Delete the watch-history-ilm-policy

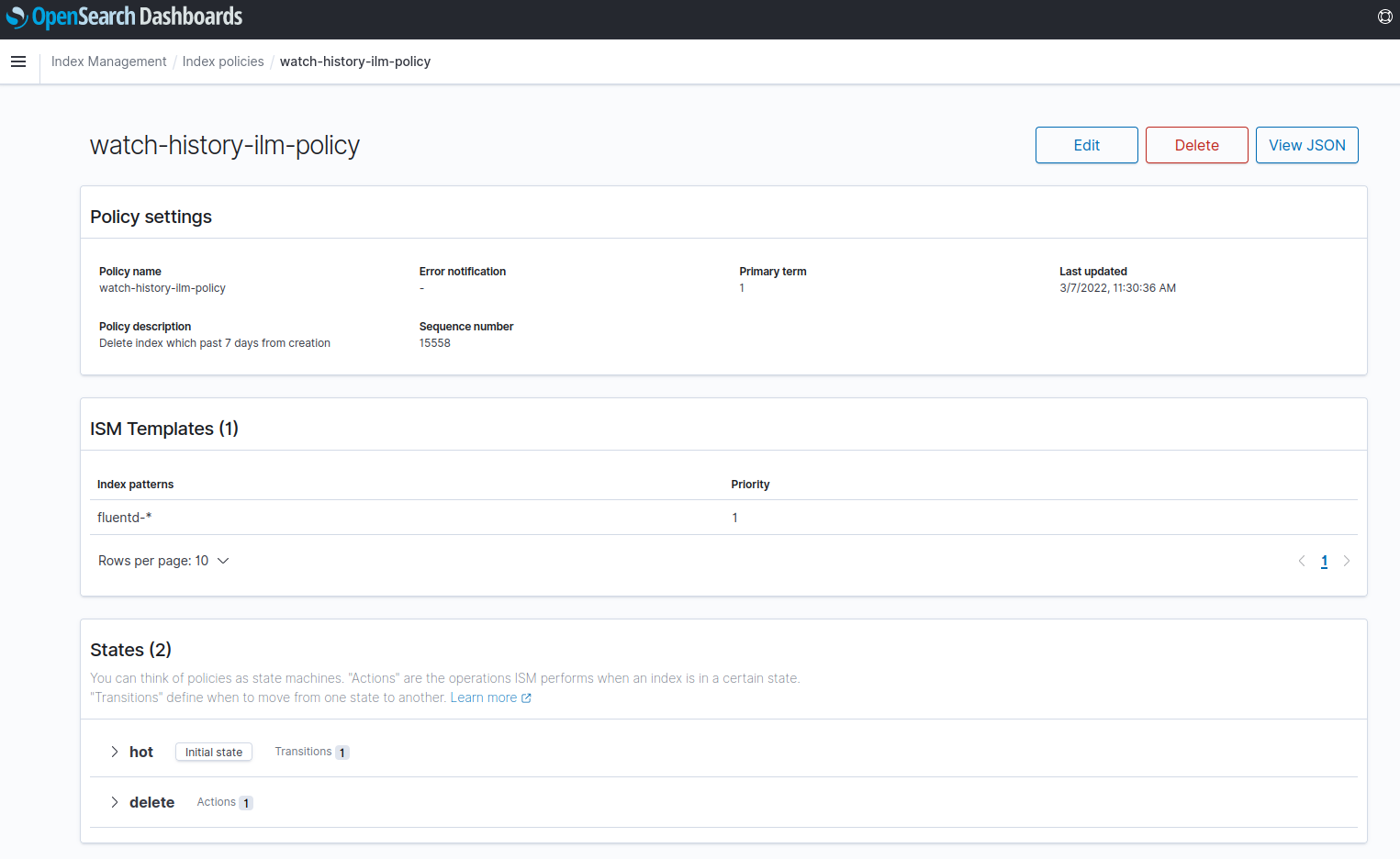[x=1196, y=145]
